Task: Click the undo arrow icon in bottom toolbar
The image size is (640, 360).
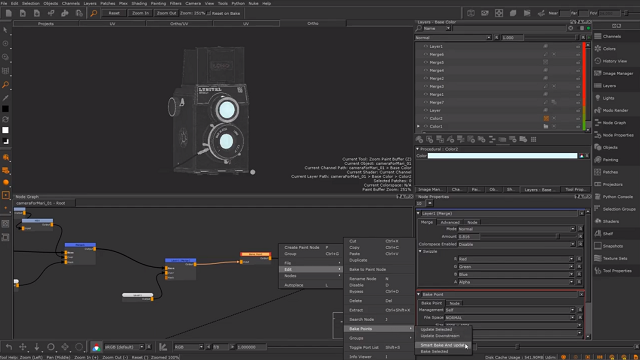Action: [9, 347]
